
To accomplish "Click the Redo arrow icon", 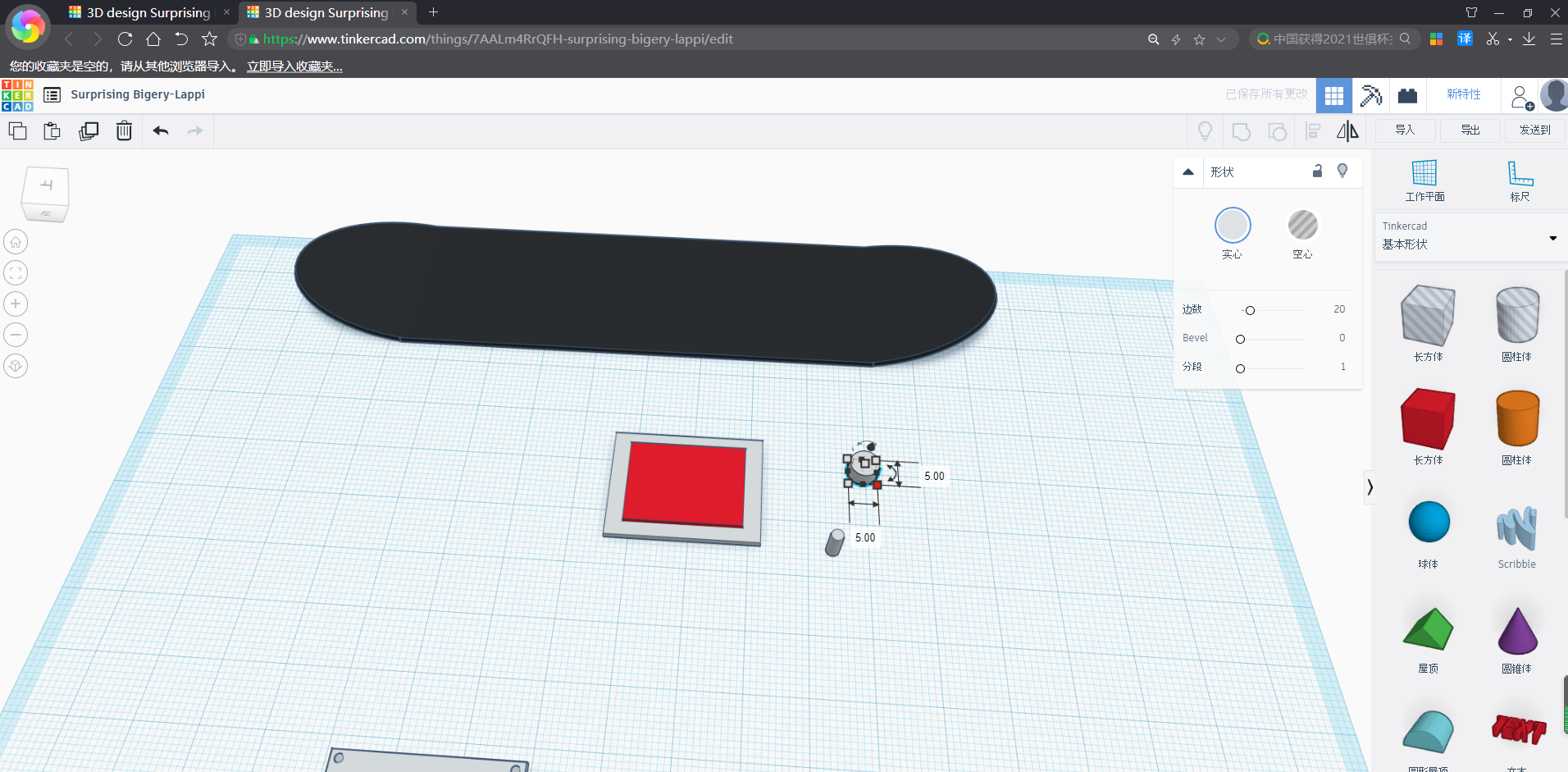I will tap(195, 130).
